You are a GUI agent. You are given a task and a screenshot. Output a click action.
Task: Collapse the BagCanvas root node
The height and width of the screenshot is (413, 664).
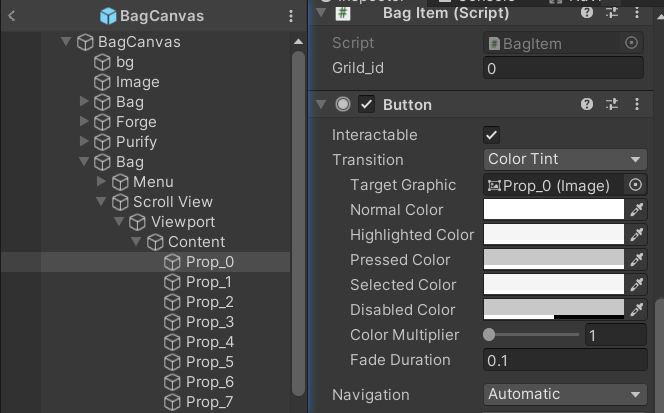pyautogui.click(x=66, y=42)
